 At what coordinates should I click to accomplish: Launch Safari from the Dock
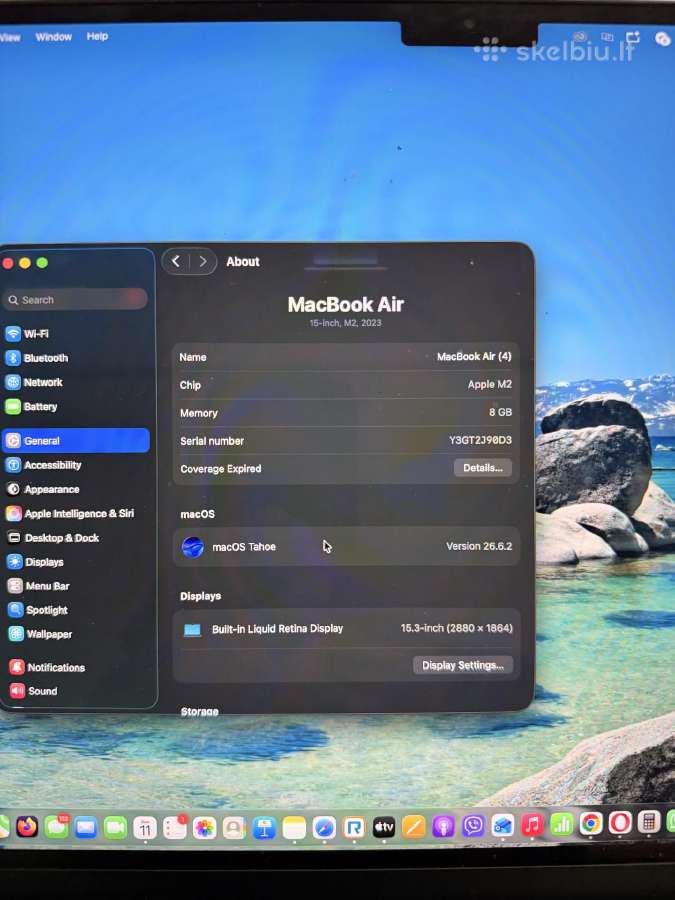324,828
